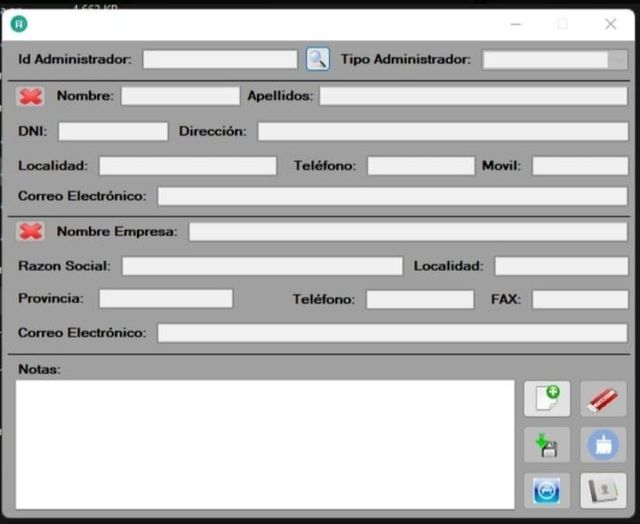Close the window with the X button

[610, 24]
